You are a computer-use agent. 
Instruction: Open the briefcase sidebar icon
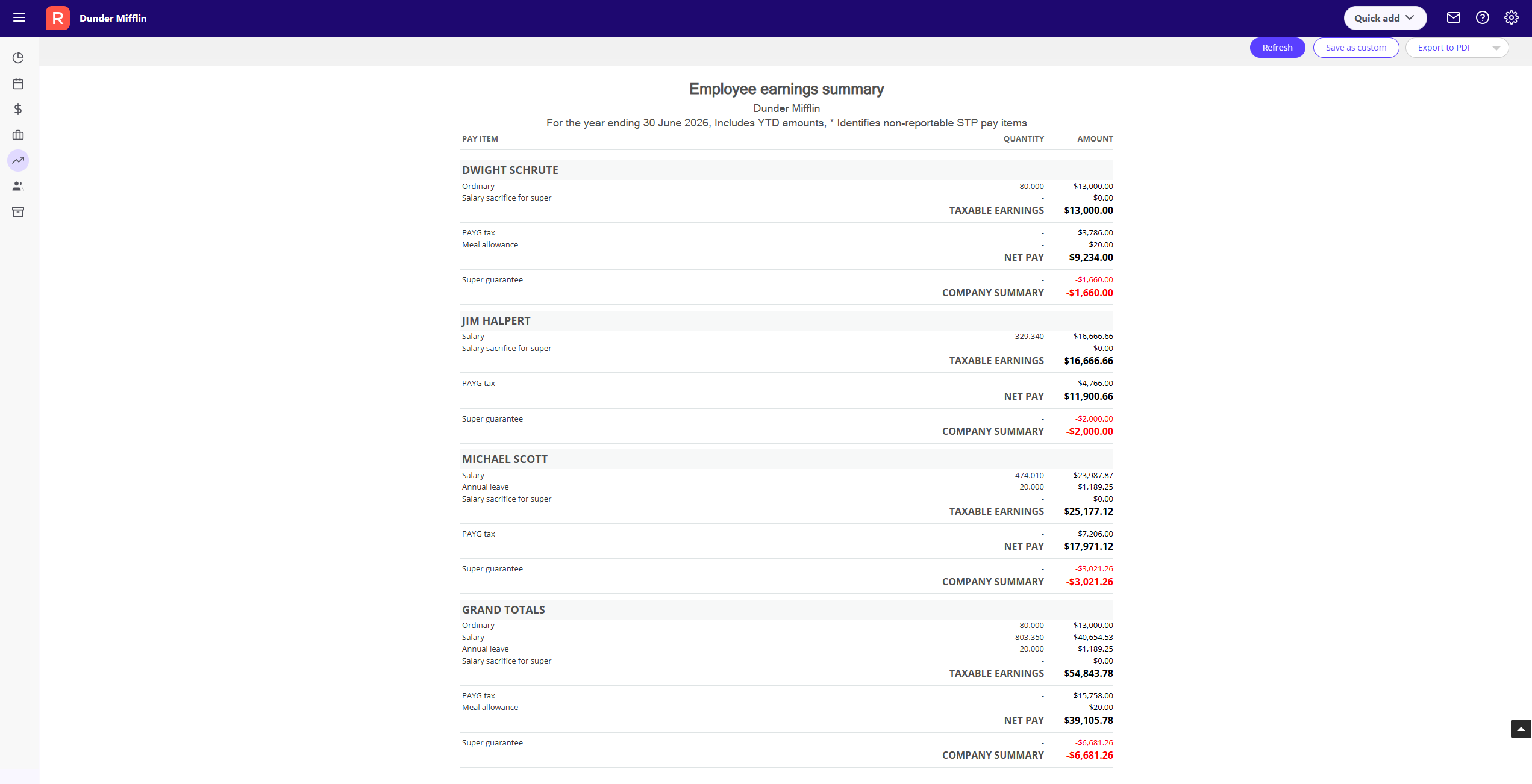coord(18,135)
